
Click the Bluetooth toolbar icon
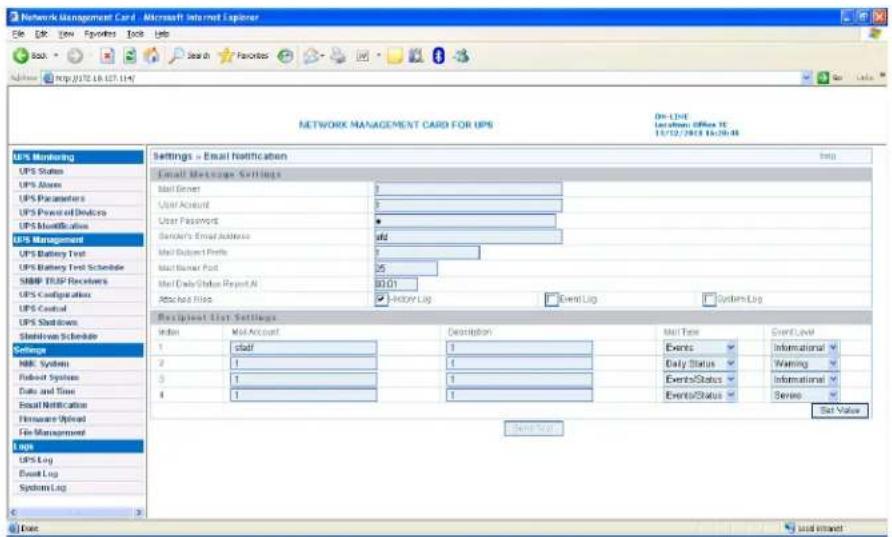coord(438,56)
